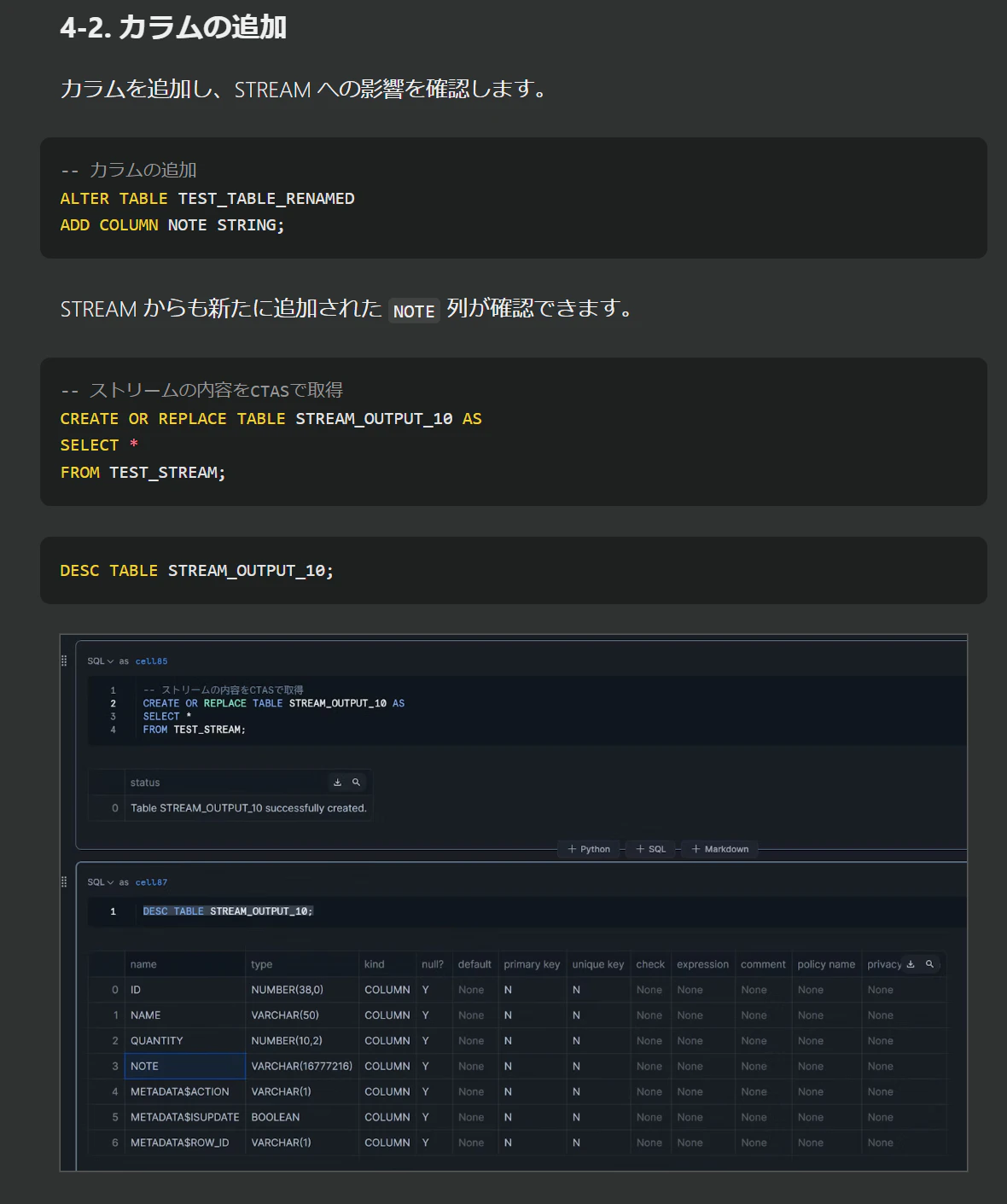1007x1204 pixels.
Task: Select the METADATA$ACTION name cell
Action: click(185, 1091)
